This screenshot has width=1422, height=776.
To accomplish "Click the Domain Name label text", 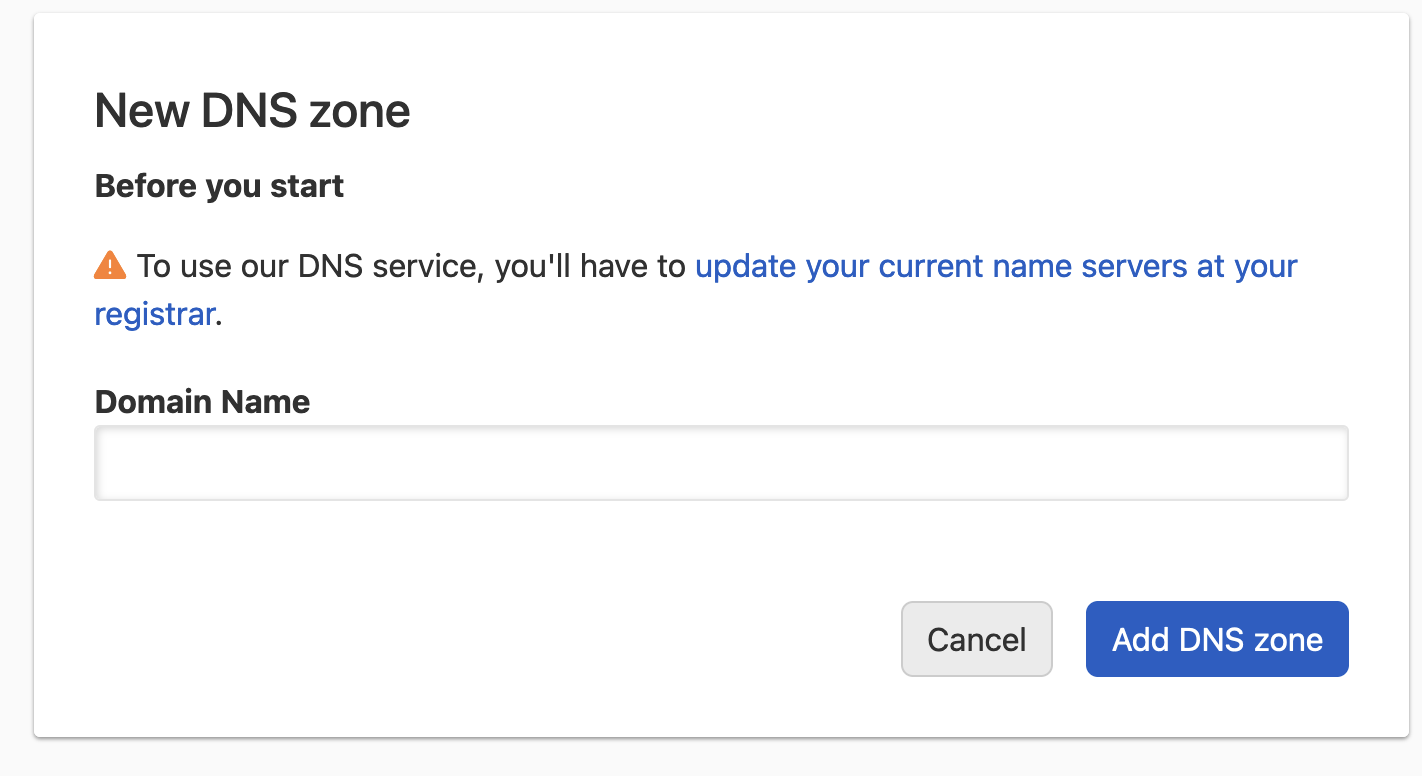I will (201, 401).
